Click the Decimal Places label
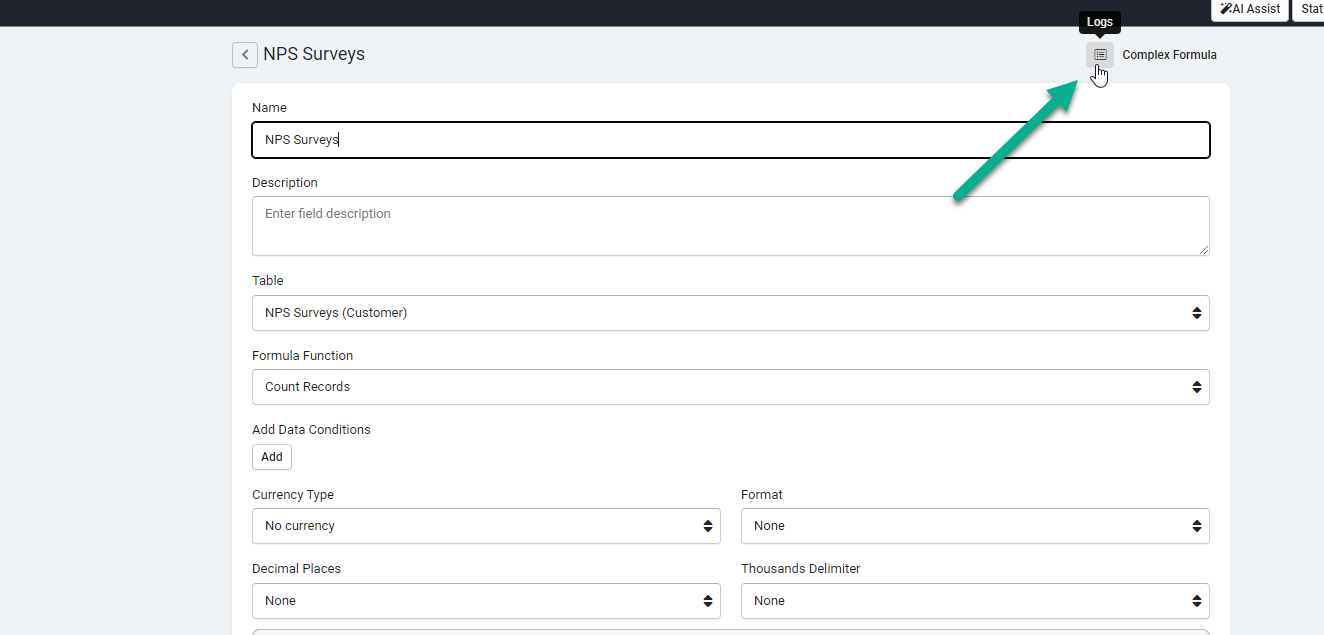1324x635 pixels. point(296,569)
